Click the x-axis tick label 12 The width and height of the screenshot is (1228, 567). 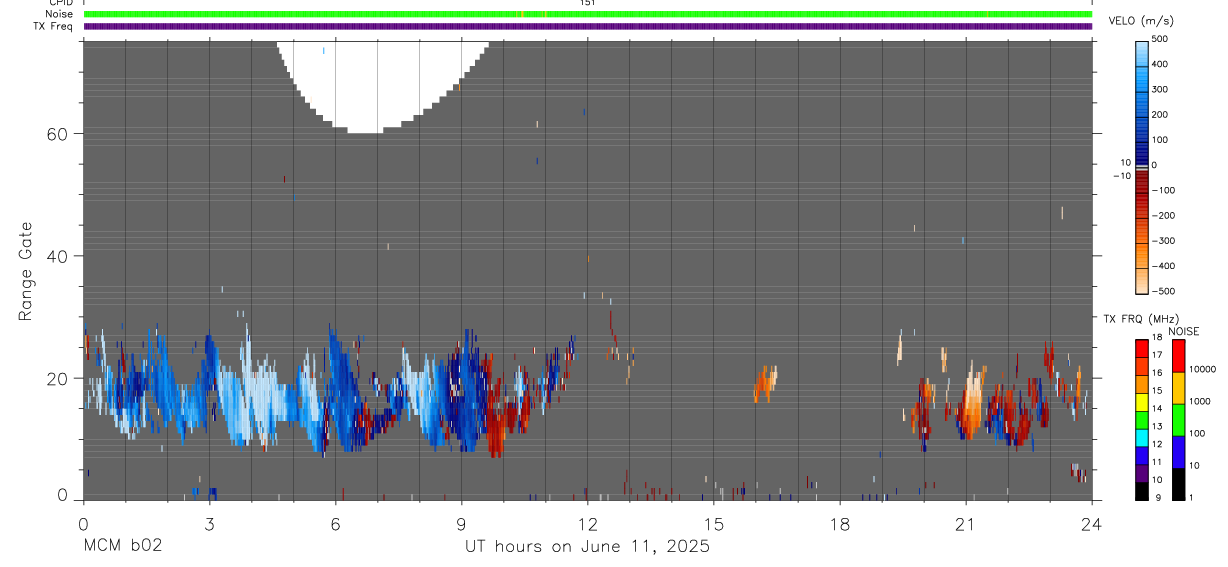tap(587, 523)
